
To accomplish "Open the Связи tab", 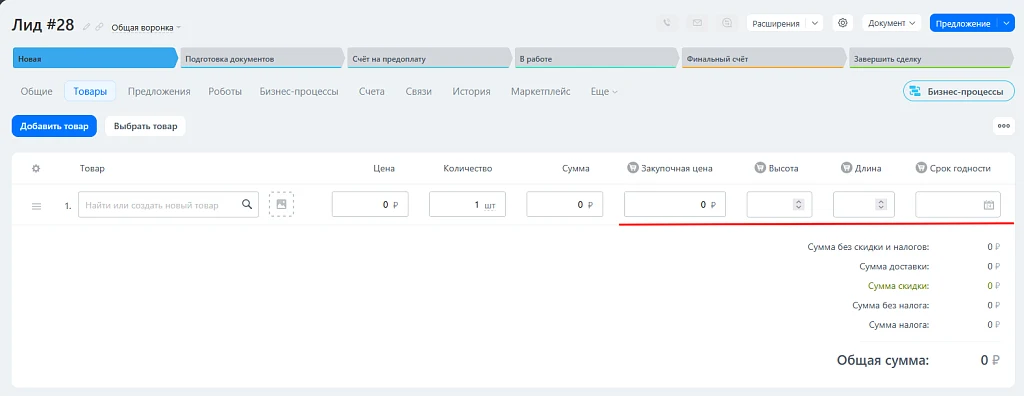I will (419, 91).
